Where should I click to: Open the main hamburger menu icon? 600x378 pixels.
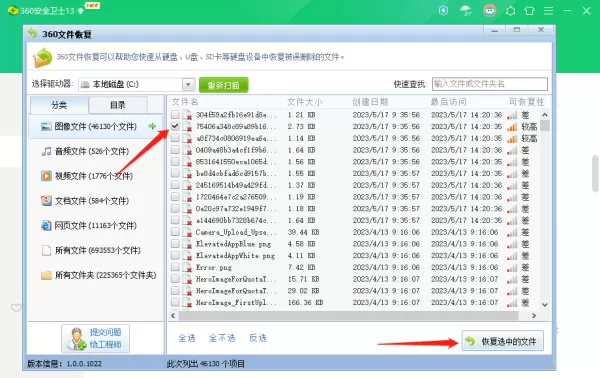[x=548, y=11]
